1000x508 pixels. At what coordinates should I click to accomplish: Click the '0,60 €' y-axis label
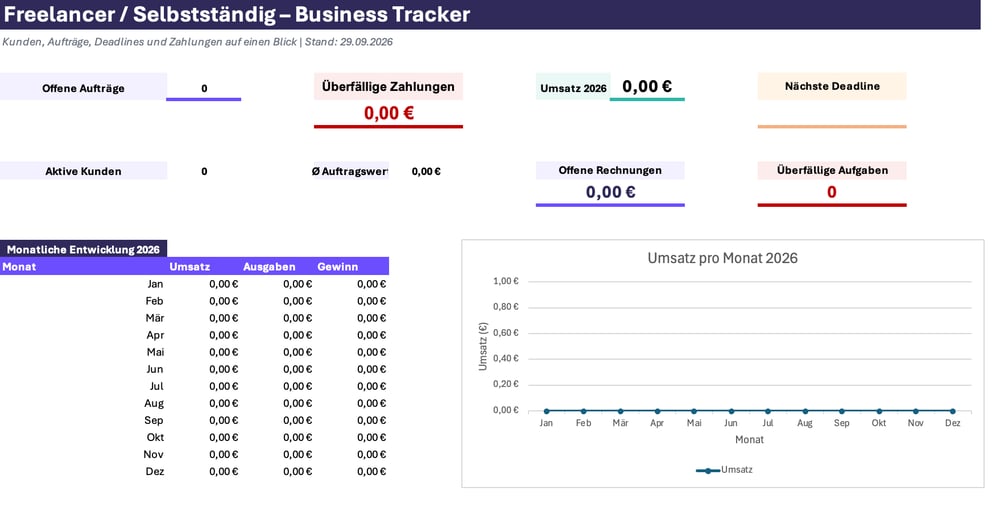[506, 333]
